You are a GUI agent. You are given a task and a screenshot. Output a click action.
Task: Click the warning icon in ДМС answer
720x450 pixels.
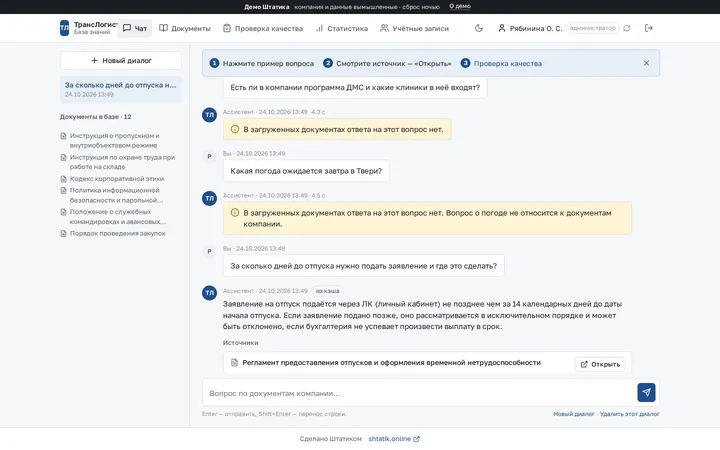point(235,129)
